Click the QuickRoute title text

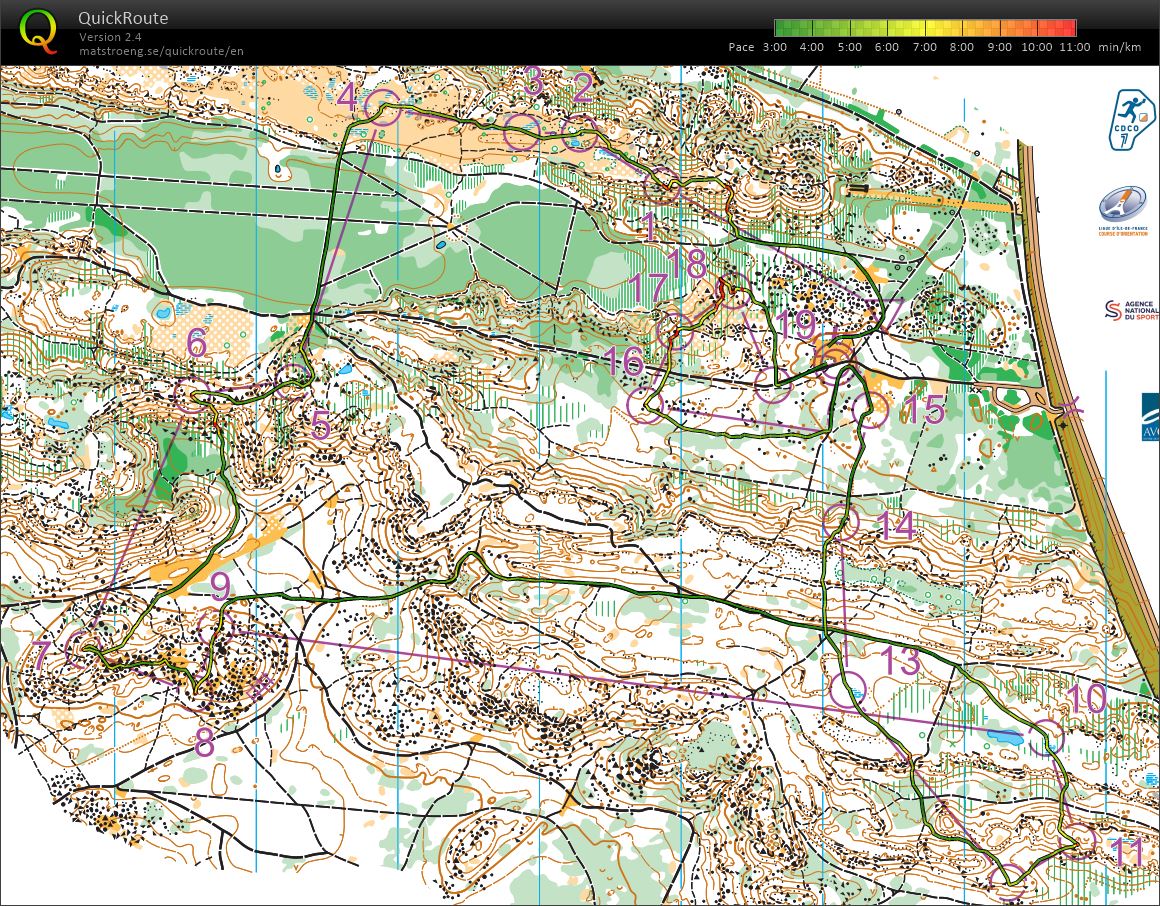123,18
